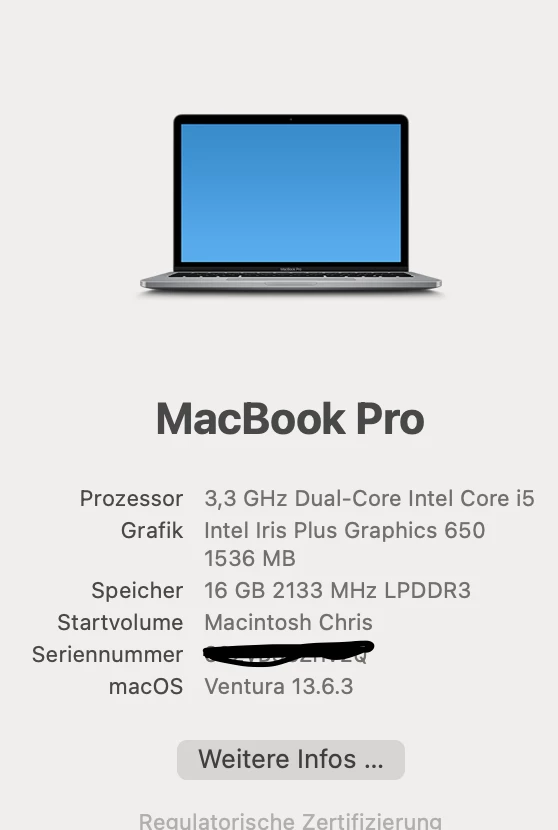
Task: Click the silver keyboard base of the laptop image
Action: point(291,281)
